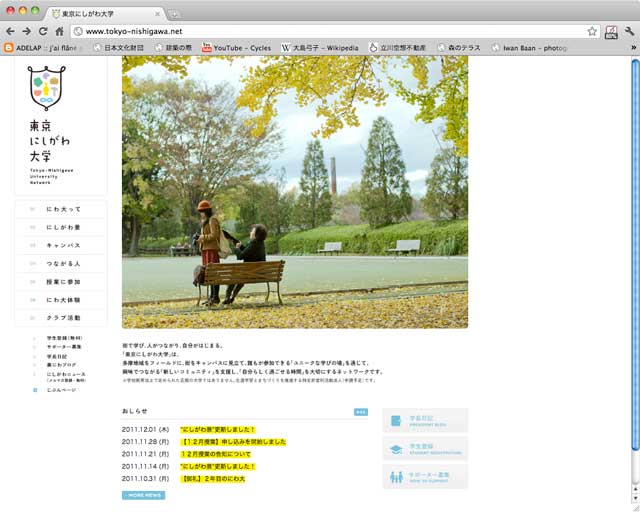The height and width of the screenshot is (512, 640).
Task: Open the 2011.11.28 【12月授業】 news headline
Action: pos(233,442)
